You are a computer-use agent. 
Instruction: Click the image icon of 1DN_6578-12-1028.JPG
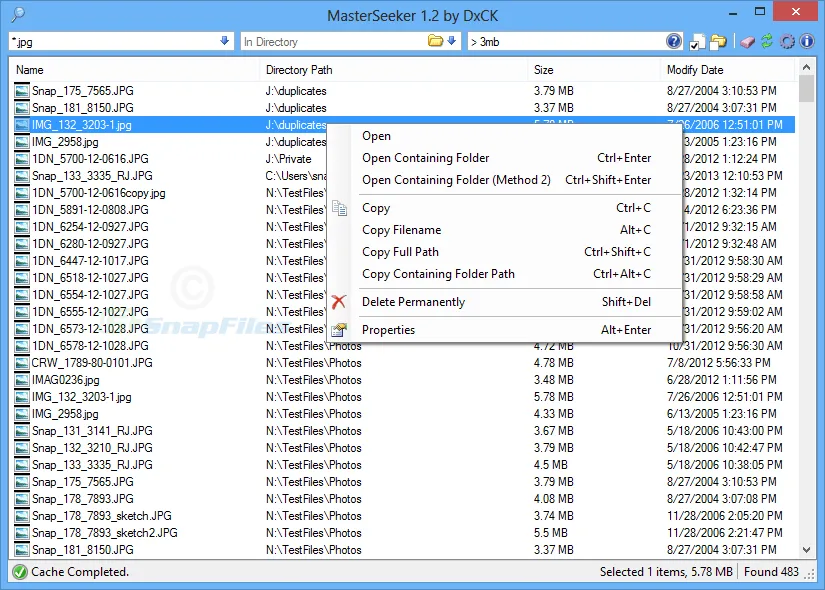tap(22, 346)
